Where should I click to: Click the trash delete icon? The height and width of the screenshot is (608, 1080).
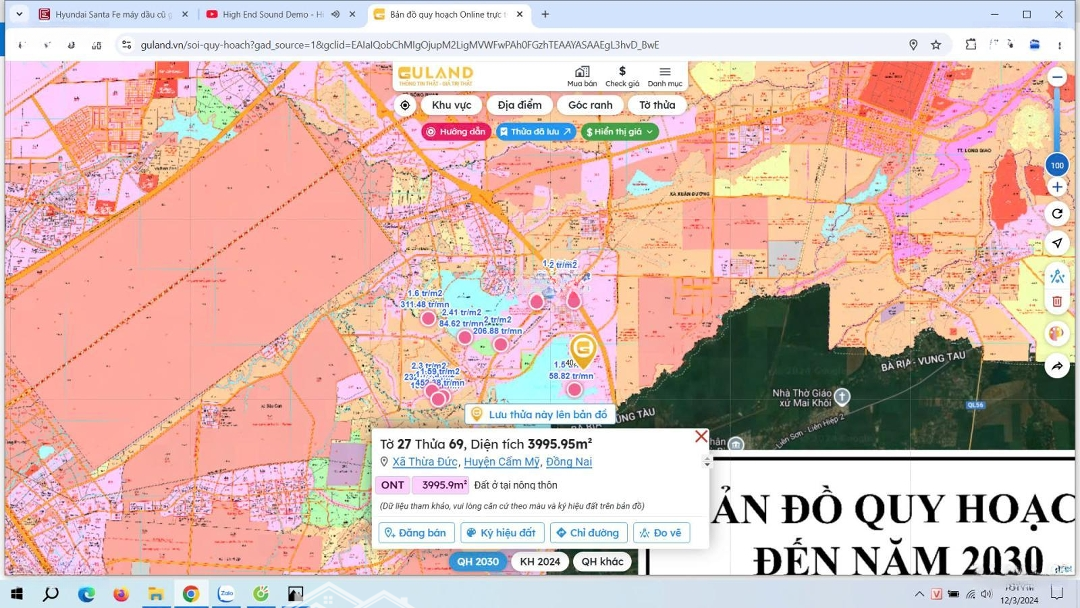pyautogui.click(x=1057, y=301)
